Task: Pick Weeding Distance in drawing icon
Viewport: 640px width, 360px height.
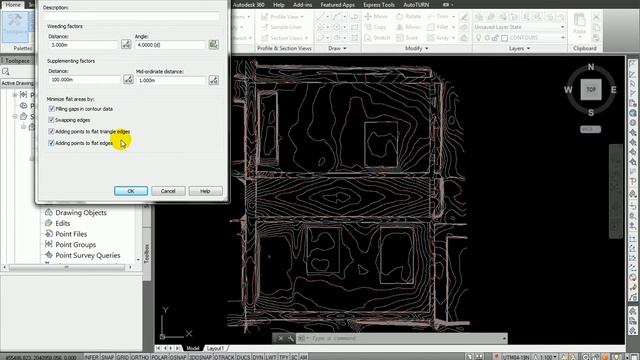Action: coord(126,44)
